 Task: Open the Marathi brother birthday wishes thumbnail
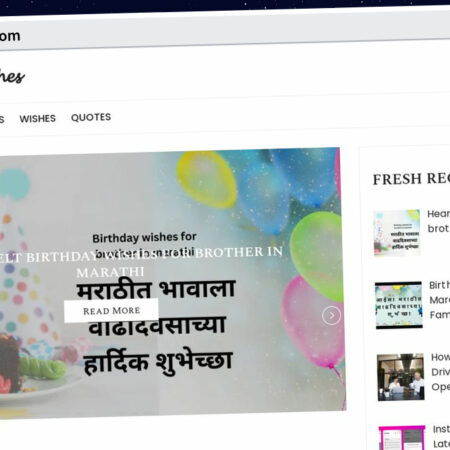point(397,233)
